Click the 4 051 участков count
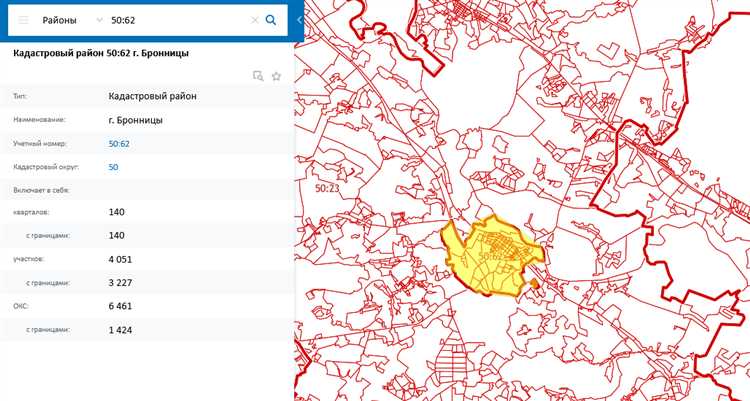Viewport: 750px width, 401px height. point(120,259)
